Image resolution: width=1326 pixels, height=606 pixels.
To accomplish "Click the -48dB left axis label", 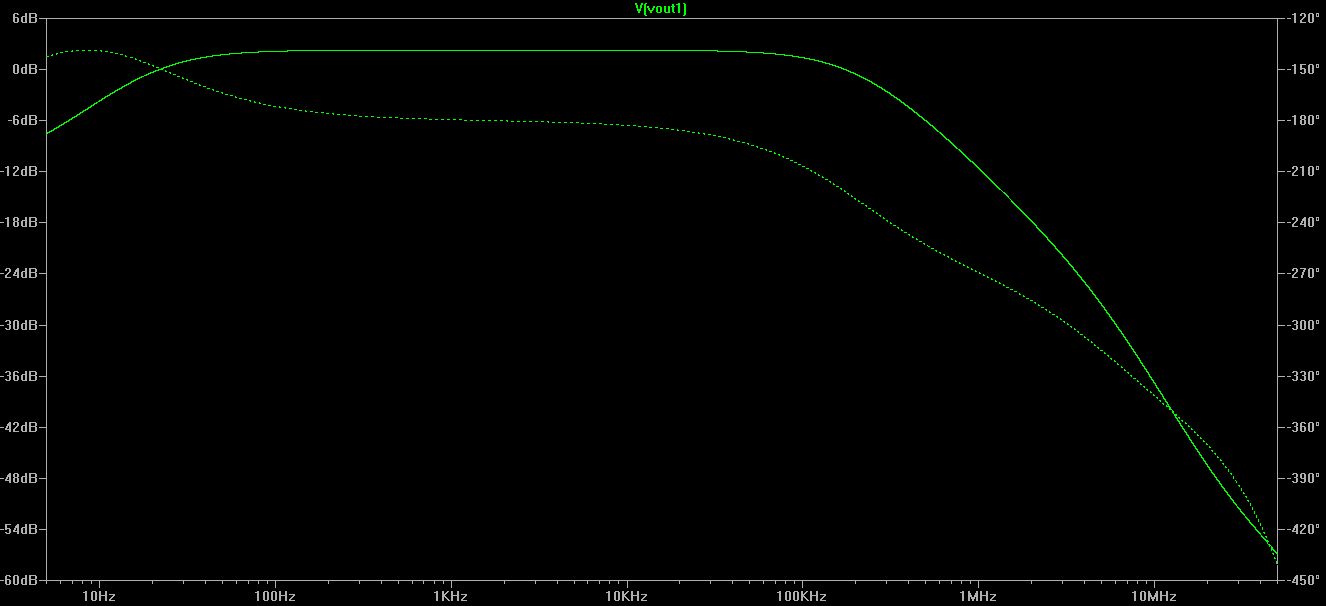I will point(21,478).
